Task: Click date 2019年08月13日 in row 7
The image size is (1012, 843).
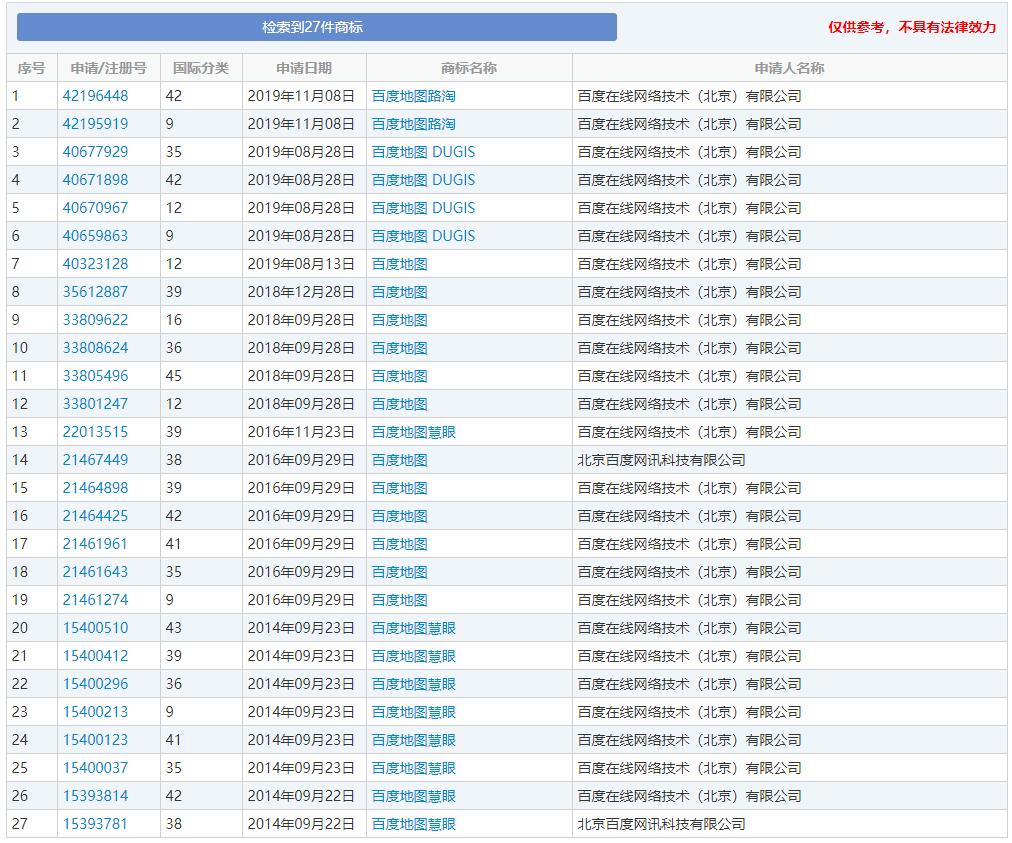Action: point(301,264)
